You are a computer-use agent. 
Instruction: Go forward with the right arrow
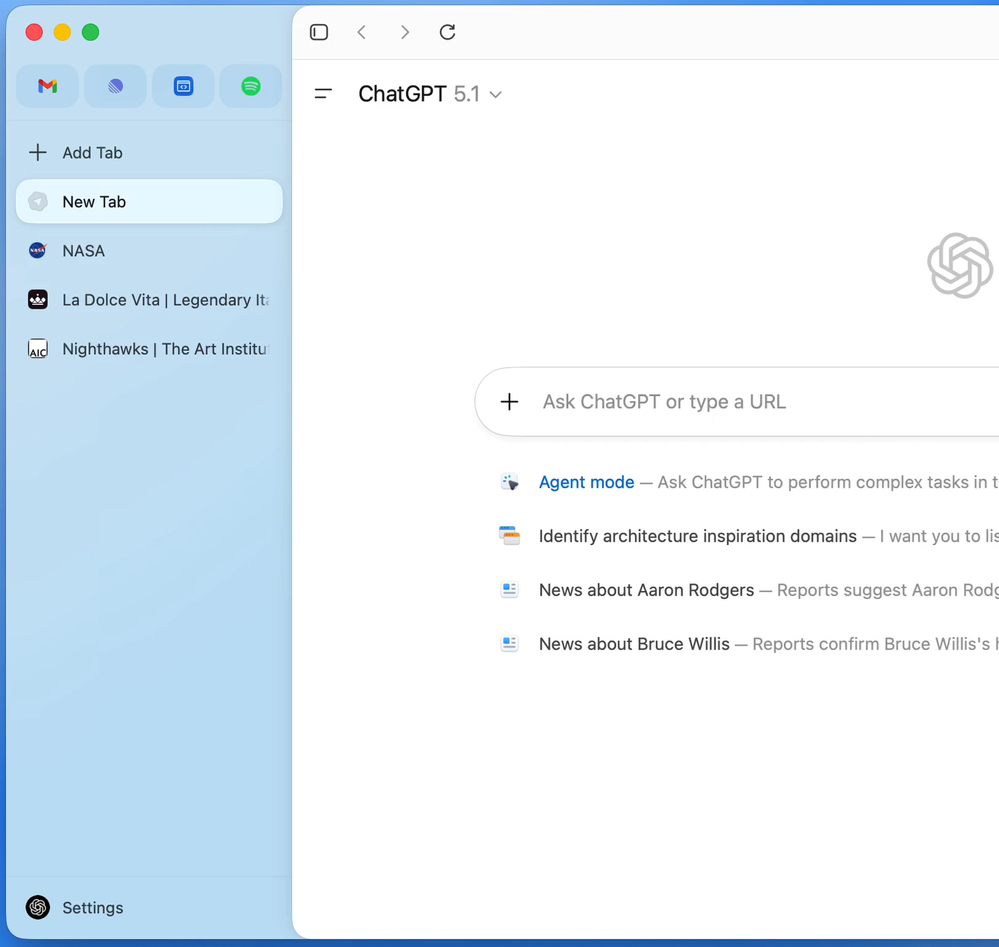click(x=404, y=32)
